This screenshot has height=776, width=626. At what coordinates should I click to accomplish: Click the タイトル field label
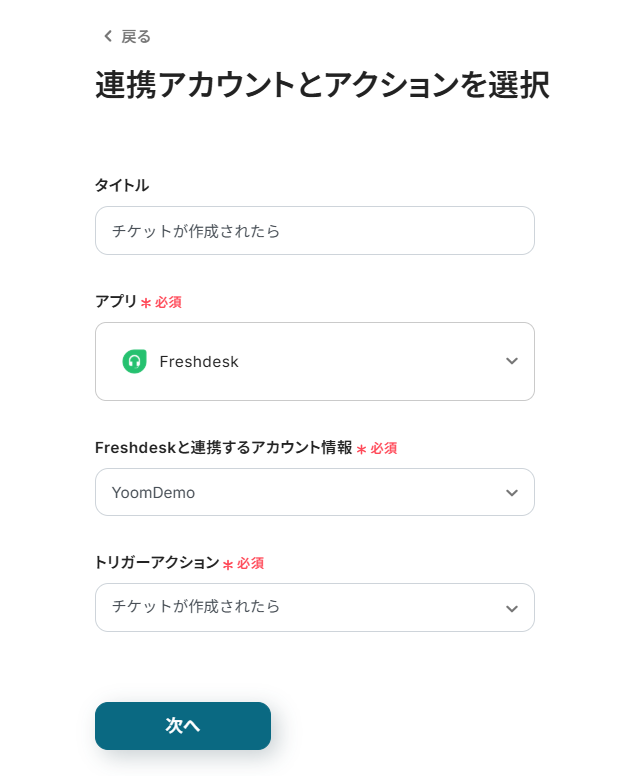tap(122, 185)
